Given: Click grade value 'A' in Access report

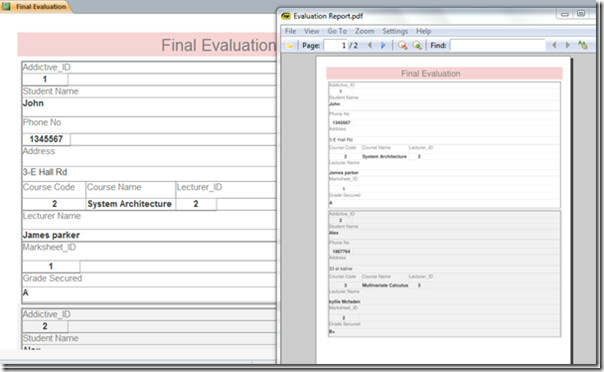Looking at the screenshot, I should (x=25, y=293).
